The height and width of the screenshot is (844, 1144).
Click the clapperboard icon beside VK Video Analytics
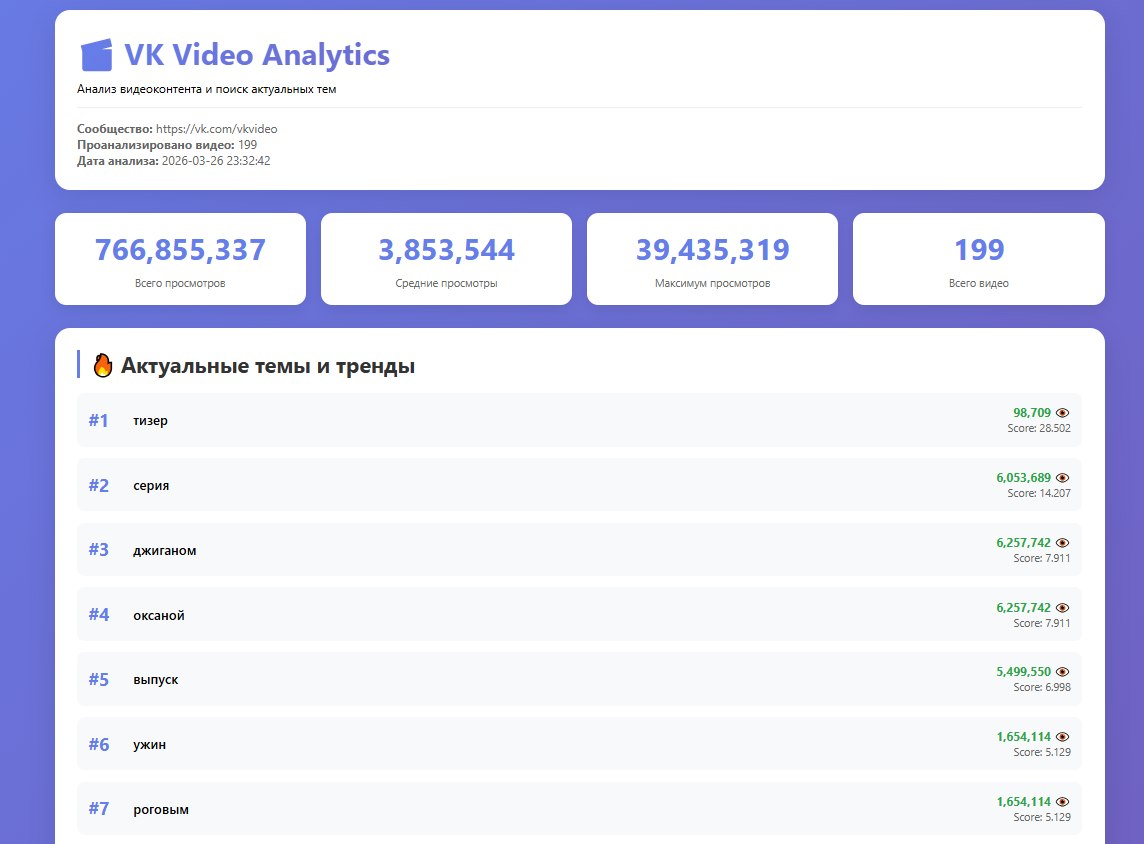click(96, 55)
